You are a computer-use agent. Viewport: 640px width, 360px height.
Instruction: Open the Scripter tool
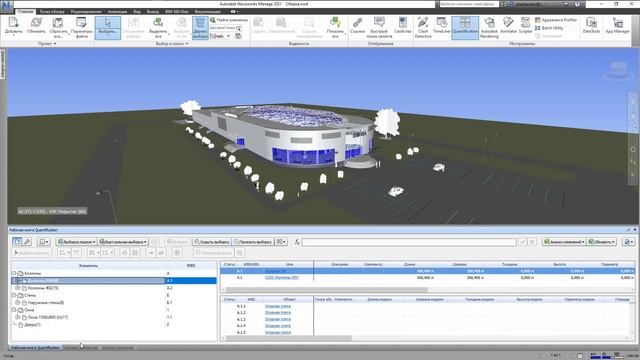(525, 25)
